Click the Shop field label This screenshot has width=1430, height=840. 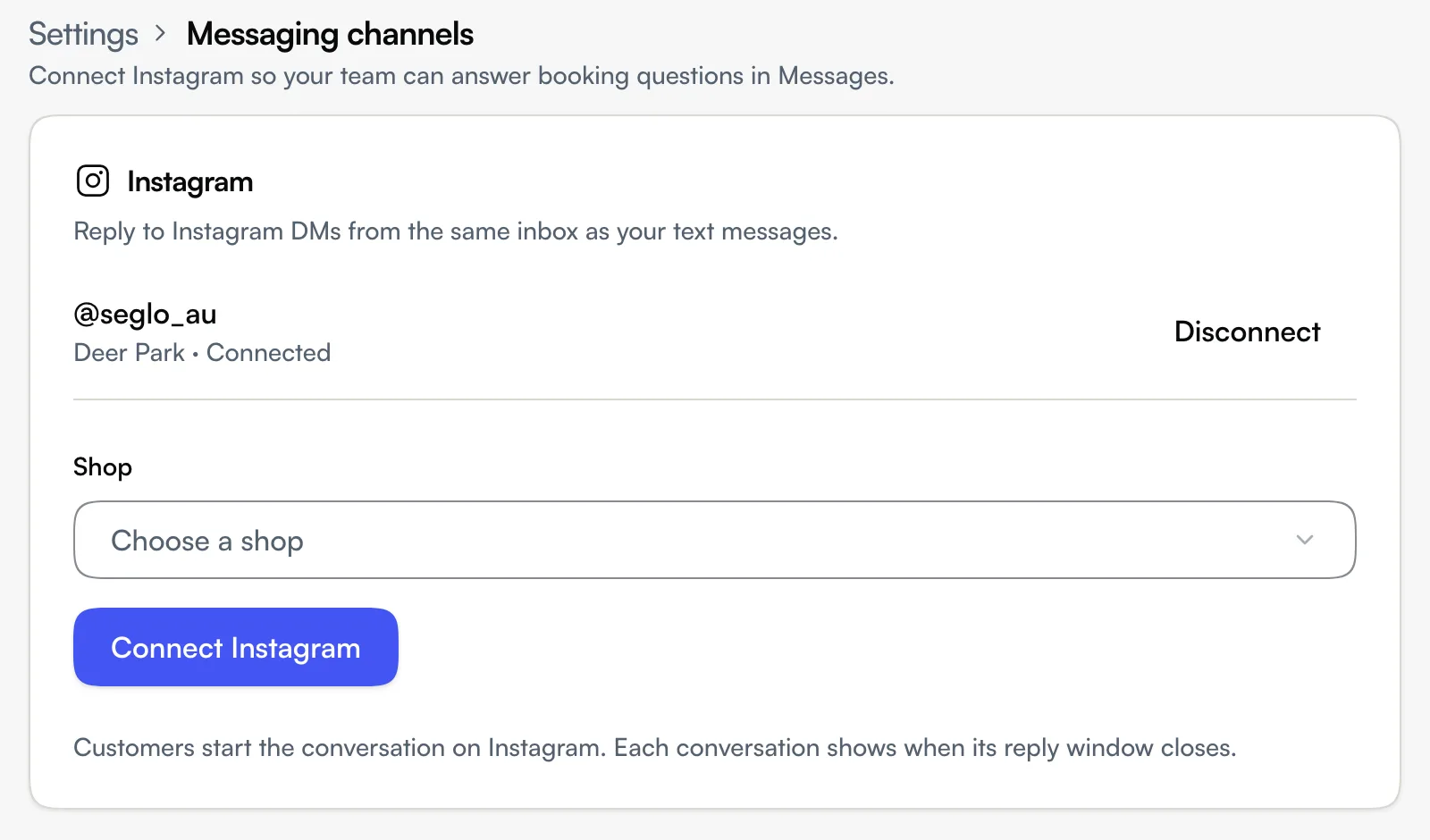pyautogui.click(x=103, y=466)
